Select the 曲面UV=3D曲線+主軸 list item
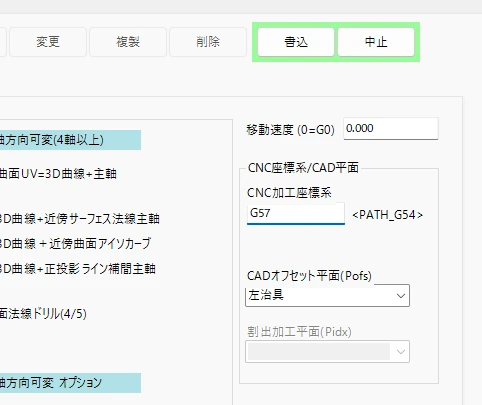Image resolution: width=482 pixels, height=405 pixels. [x=58, y=174]
